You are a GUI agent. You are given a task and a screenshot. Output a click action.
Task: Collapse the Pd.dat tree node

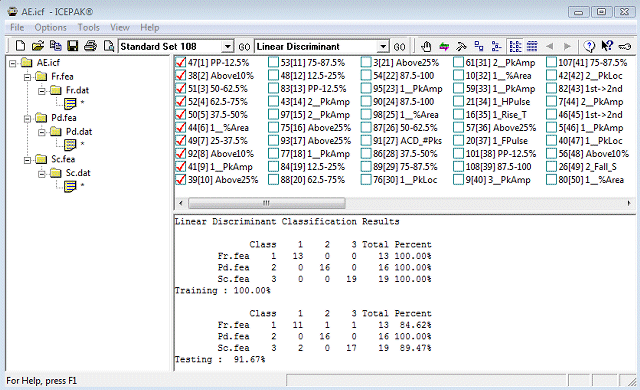point(42,132)
